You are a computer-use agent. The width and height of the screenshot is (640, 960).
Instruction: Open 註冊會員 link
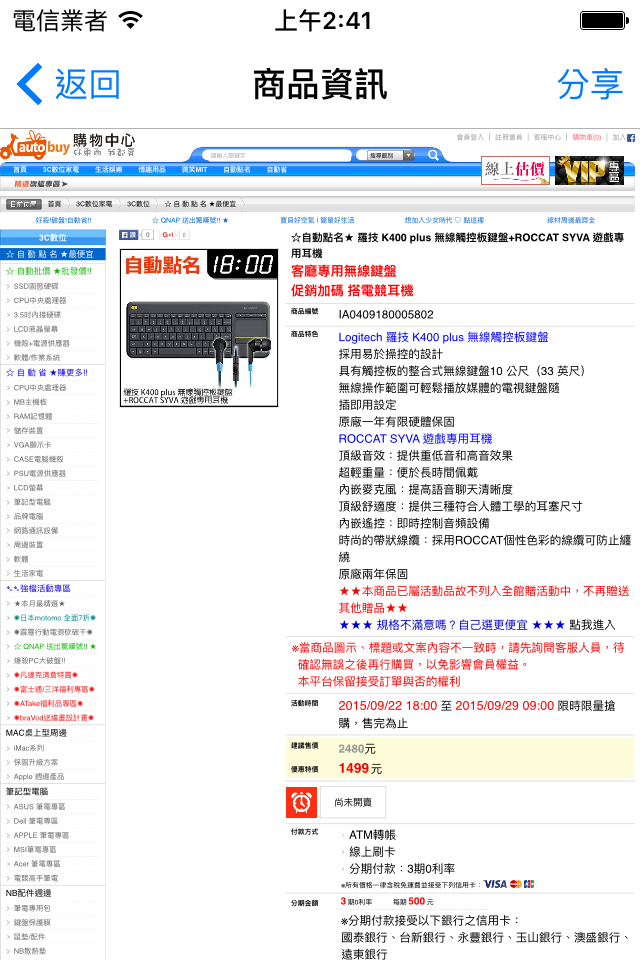[508, 137]
